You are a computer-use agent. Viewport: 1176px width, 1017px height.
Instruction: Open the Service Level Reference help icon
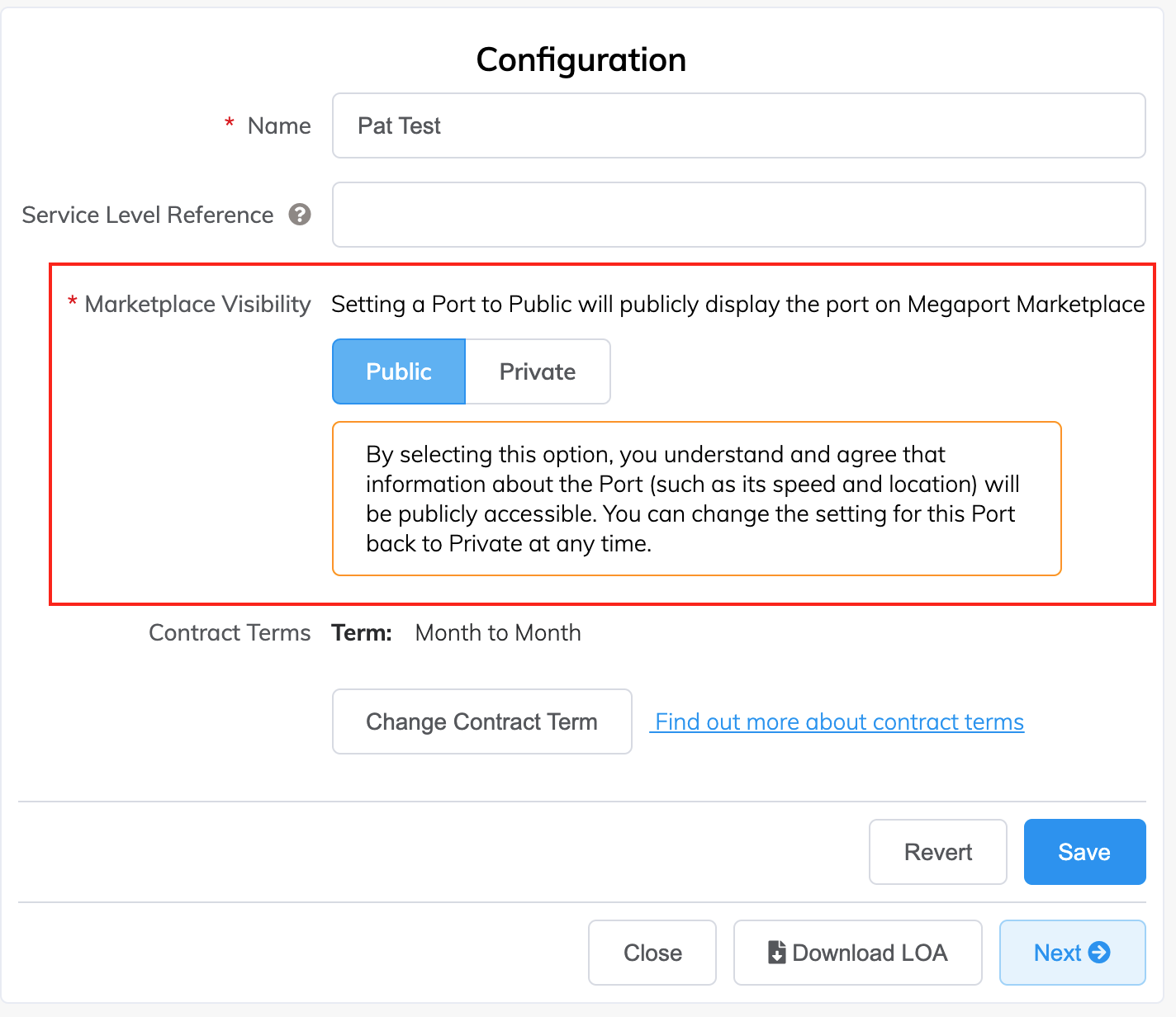coord(300,215)
